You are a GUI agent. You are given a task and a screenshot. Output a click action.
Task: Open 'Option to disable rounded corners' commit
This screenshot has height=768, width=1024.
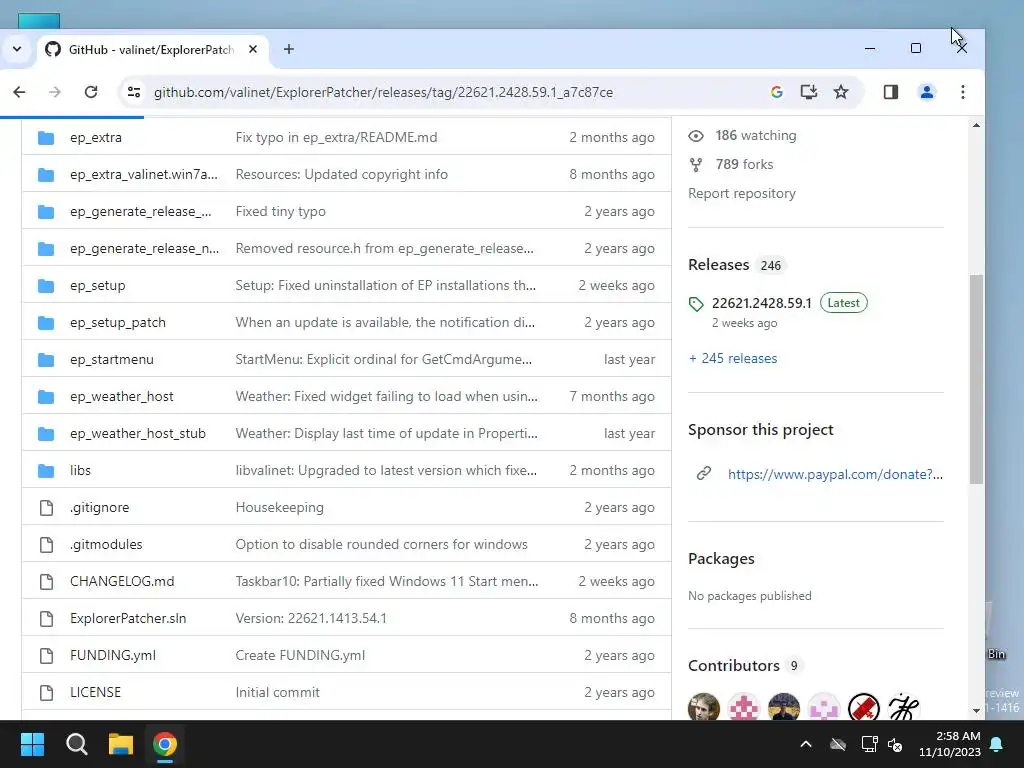(381, 545)
